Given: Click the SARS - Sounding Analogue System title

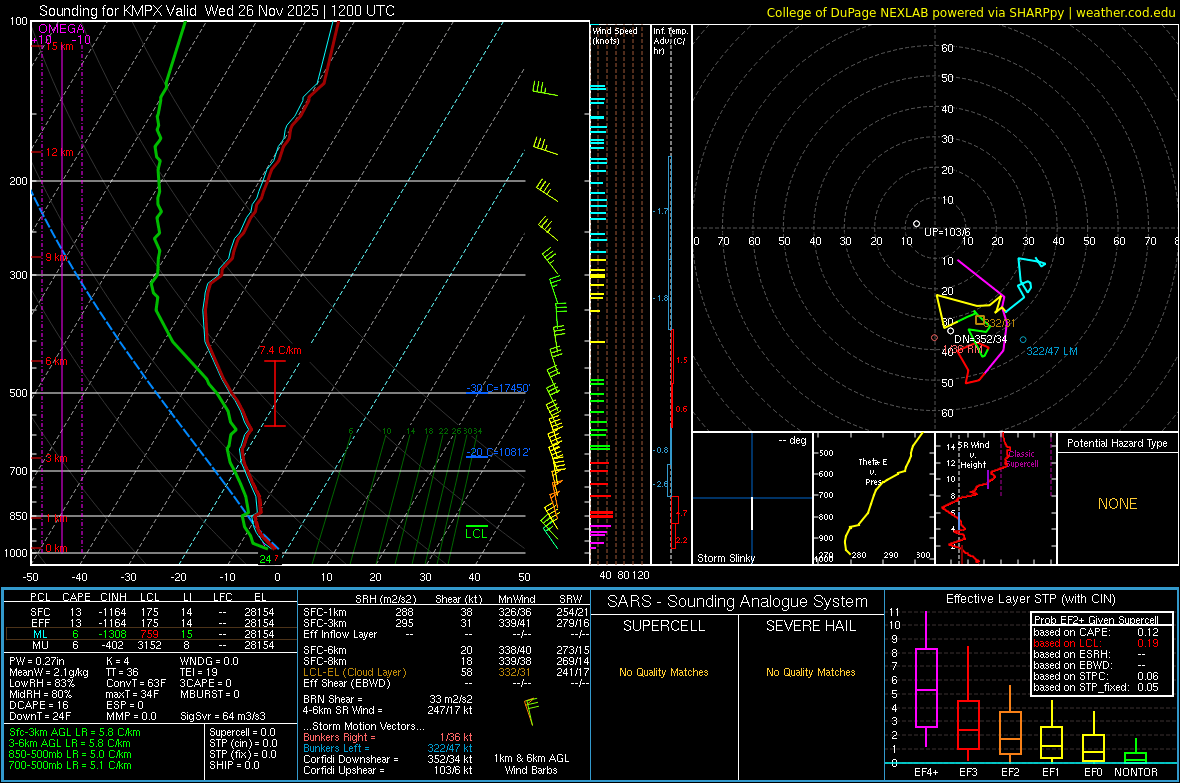Looking at the screenshot, I should pos(738,602).
